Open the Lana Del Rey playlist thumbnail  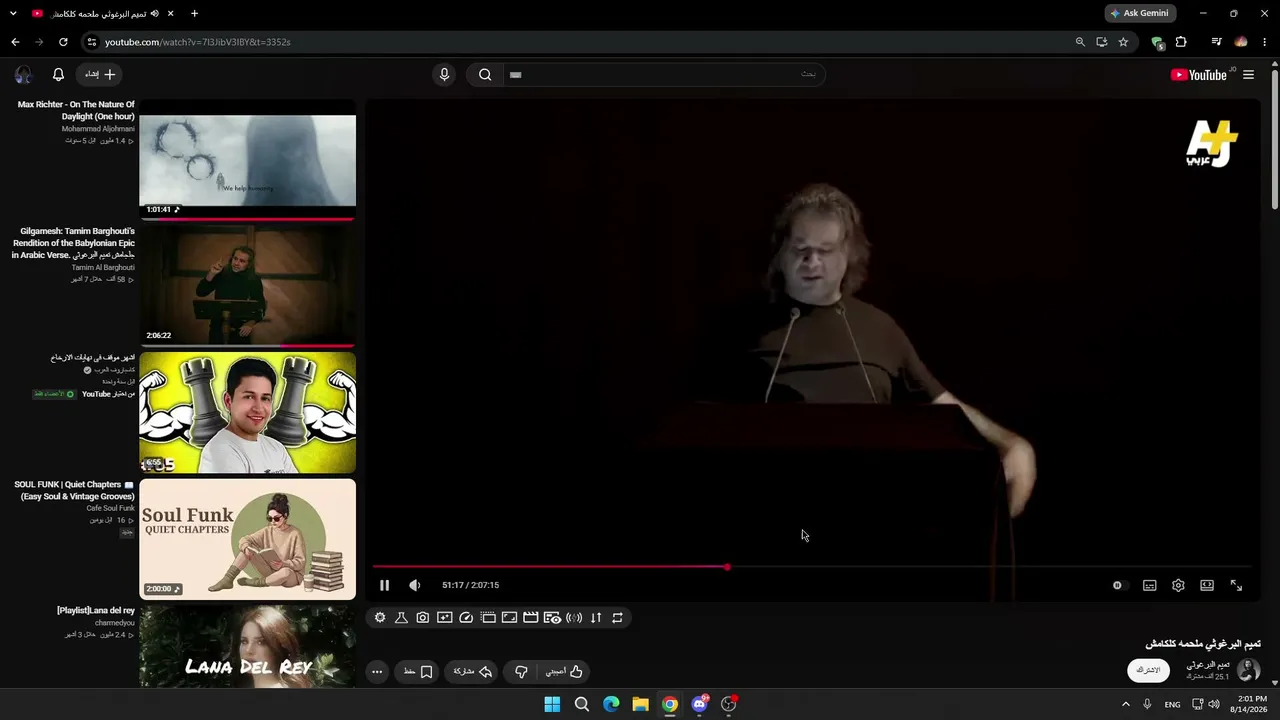point(247,647)
